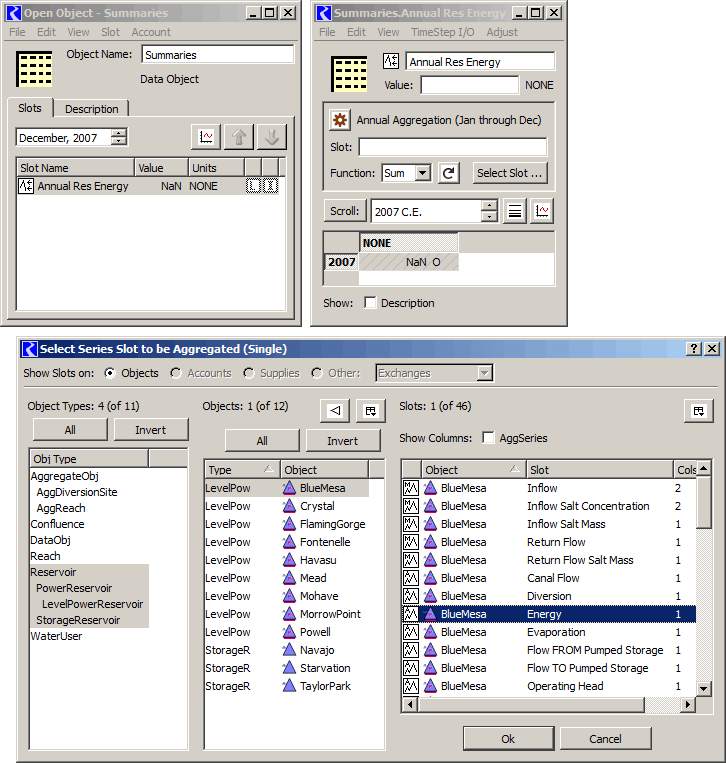Viewport: 726px width, 763px height.
Task: Open the TimeStep I/O menu
Action: tap(442, 32)
